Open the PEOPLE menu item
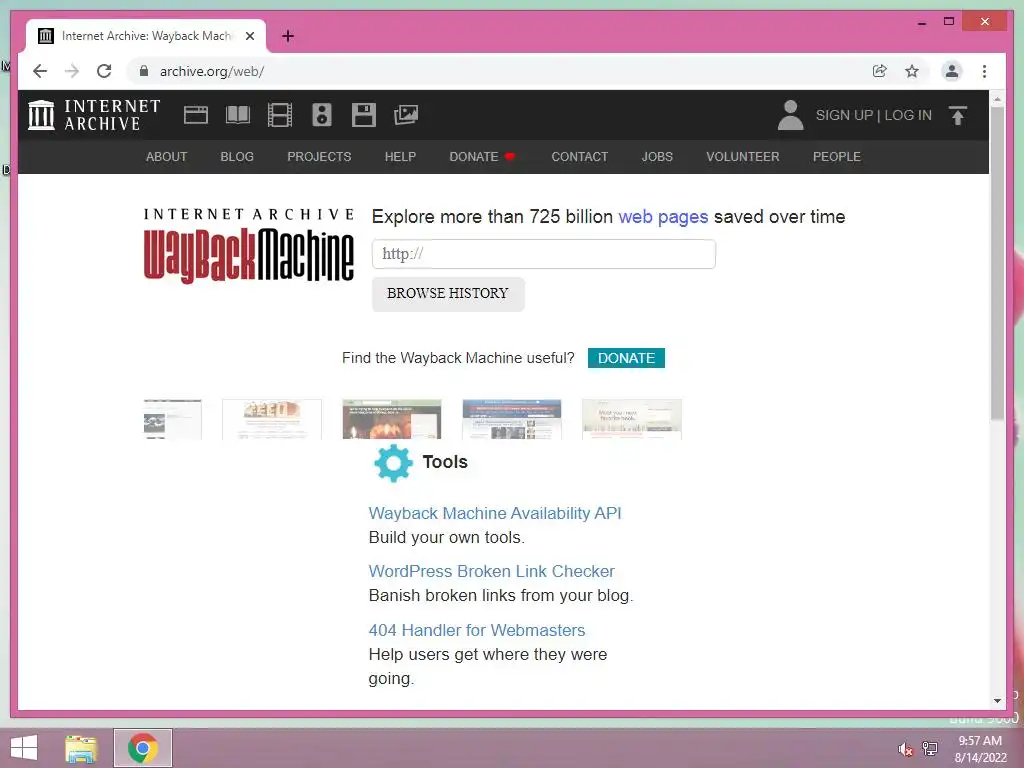Viewport: 1024px width, 768px height. coord(837,157)
